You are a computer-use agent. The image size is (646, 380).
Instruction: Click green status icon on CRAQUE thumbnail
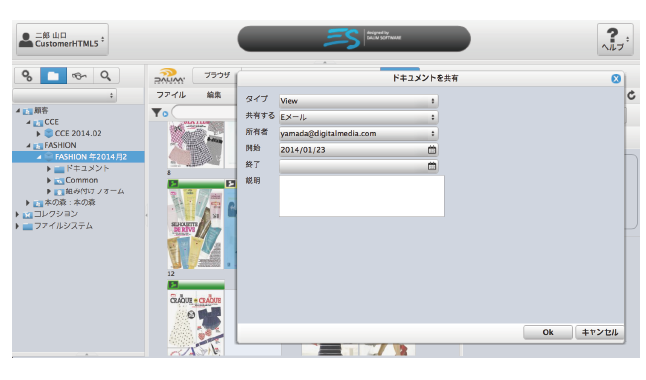173,285
